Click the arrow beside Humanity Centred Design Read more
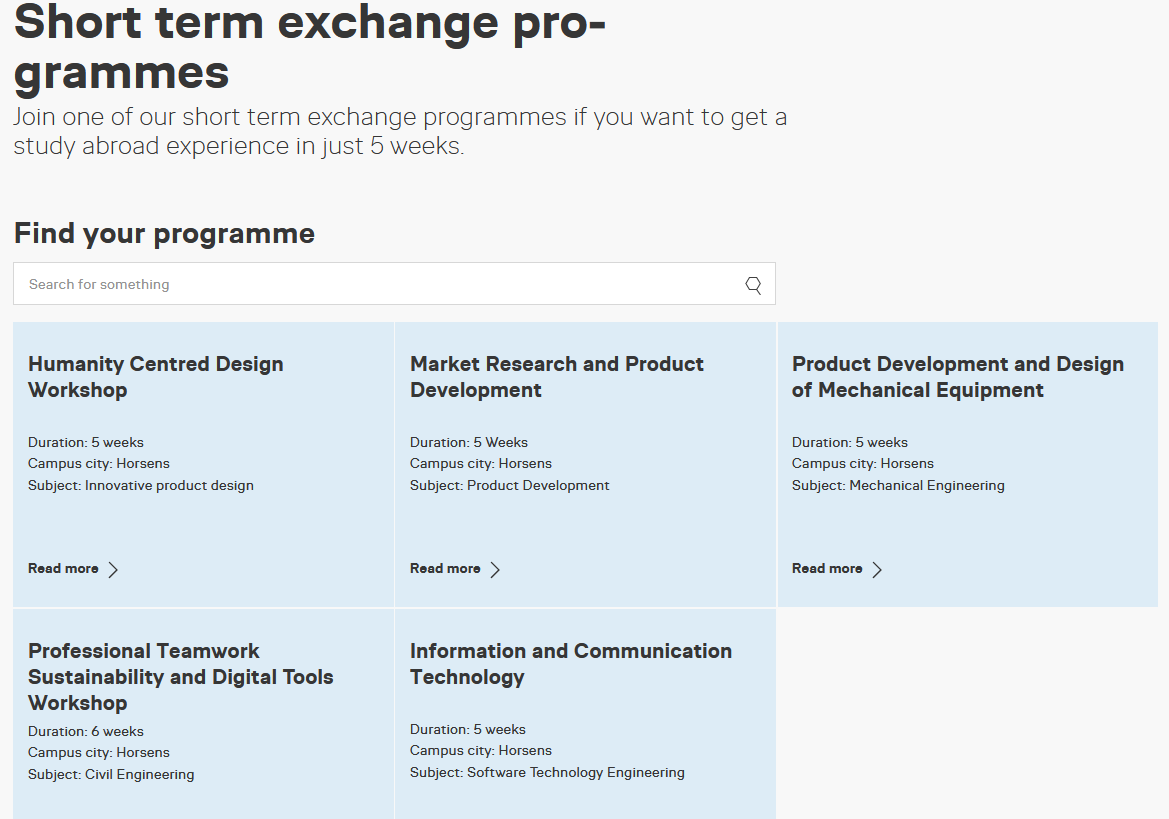The image size is (1169, 819). (113, 570)
